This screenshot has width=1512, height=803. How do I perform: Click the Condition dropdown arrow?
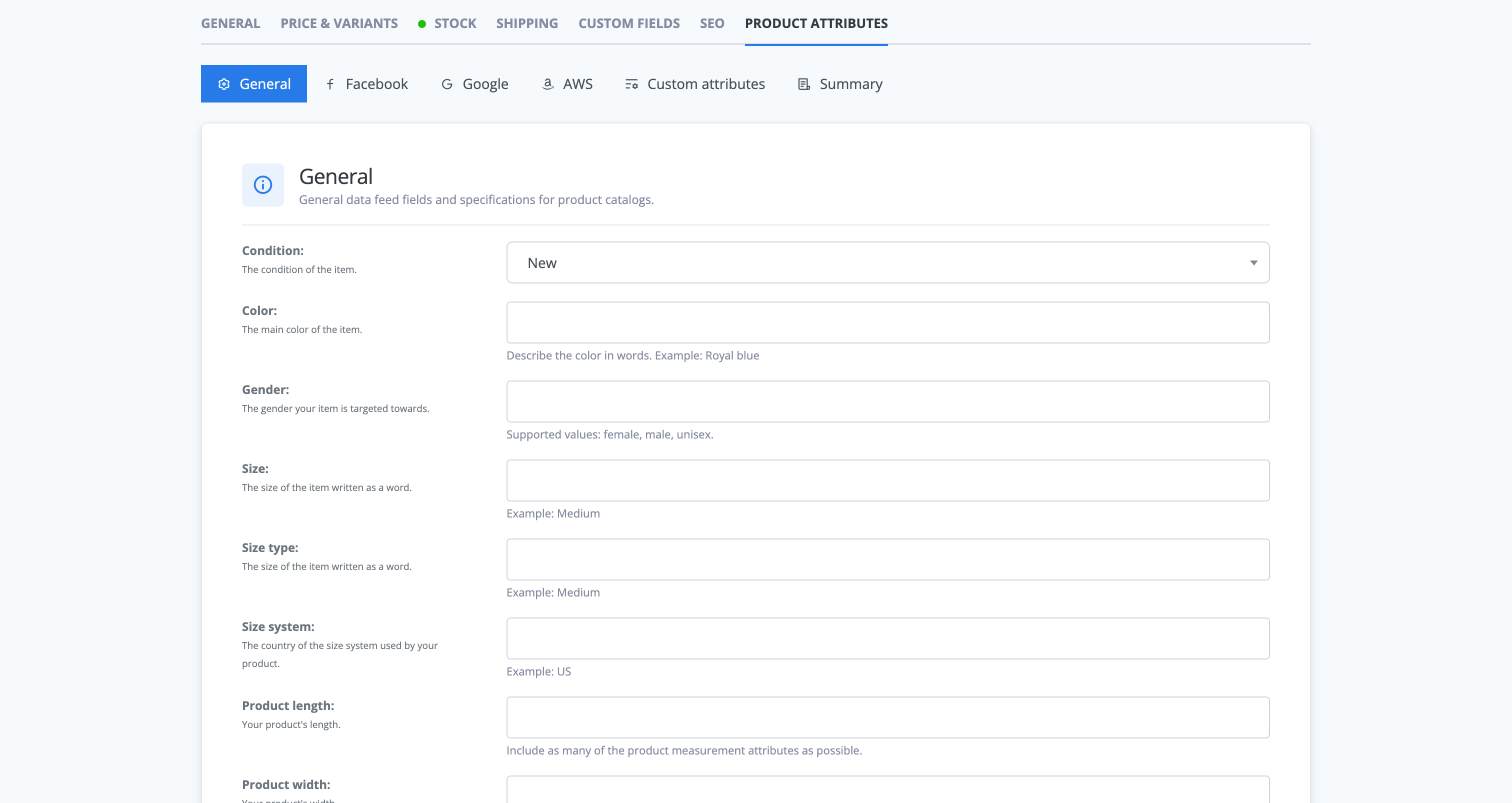click(1253, 263)
